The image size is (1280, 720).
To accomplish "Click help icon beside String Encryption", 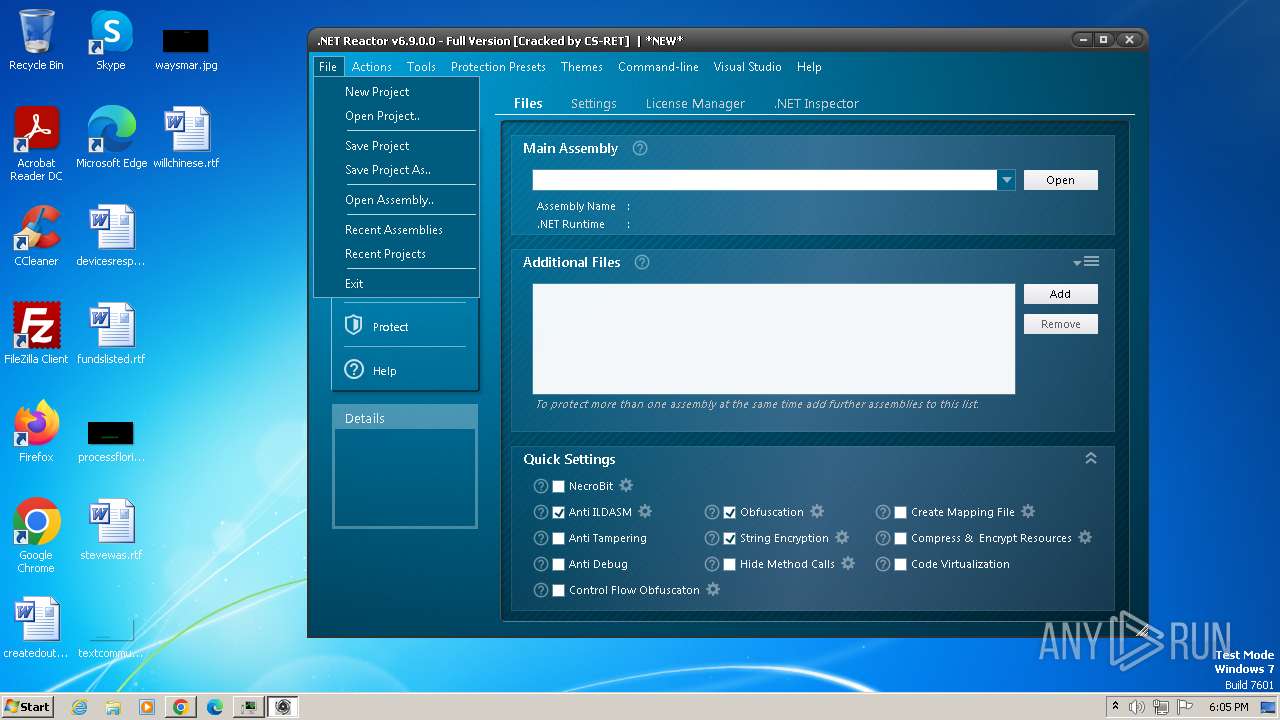I will [x=712, y=538].
